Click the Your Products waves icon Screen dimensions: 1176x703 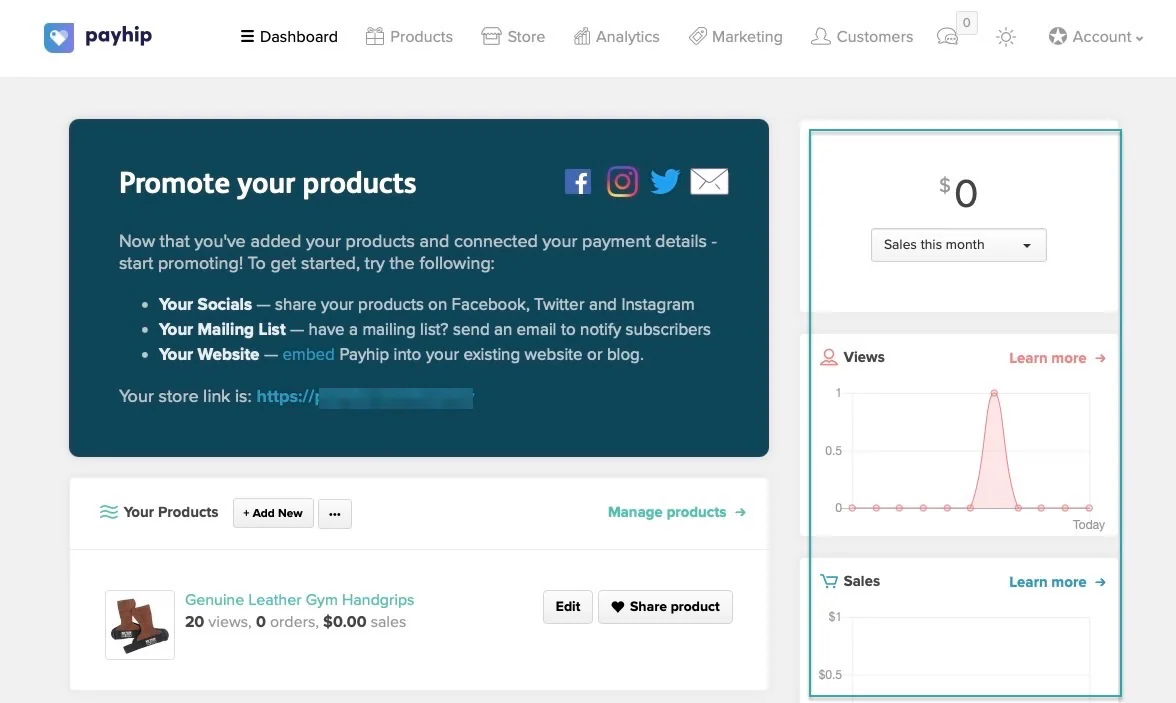[x=109, y=512]
